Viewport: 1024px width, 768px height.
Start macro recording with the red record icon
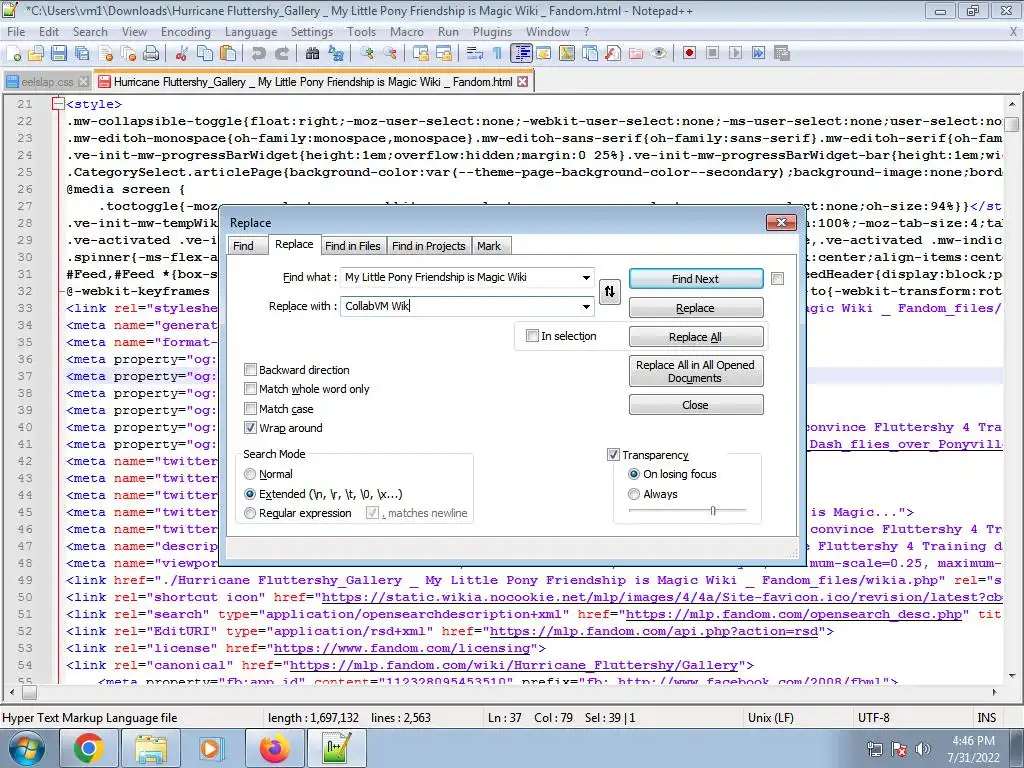pyautogui.click(x=689, y=53)
